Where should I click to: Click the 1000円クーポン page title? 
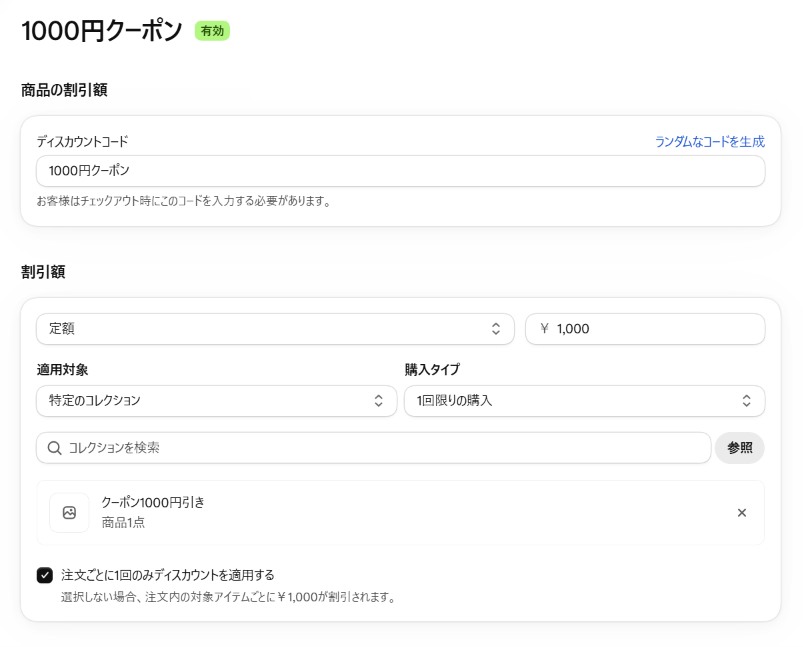point(101,30)
